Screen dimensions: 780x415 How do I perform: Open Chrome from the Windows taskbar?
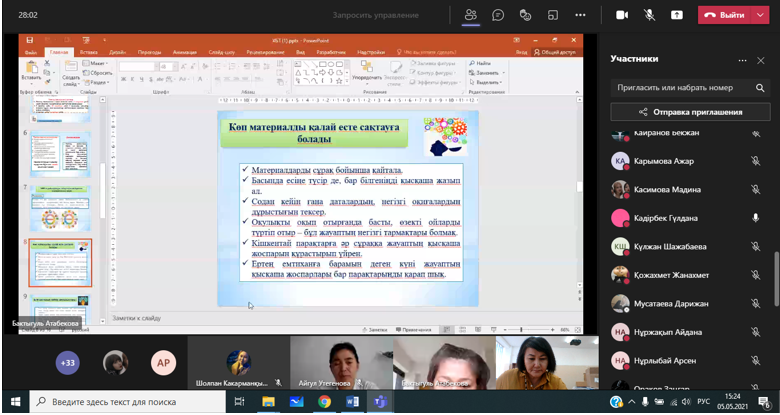(324, 401)
